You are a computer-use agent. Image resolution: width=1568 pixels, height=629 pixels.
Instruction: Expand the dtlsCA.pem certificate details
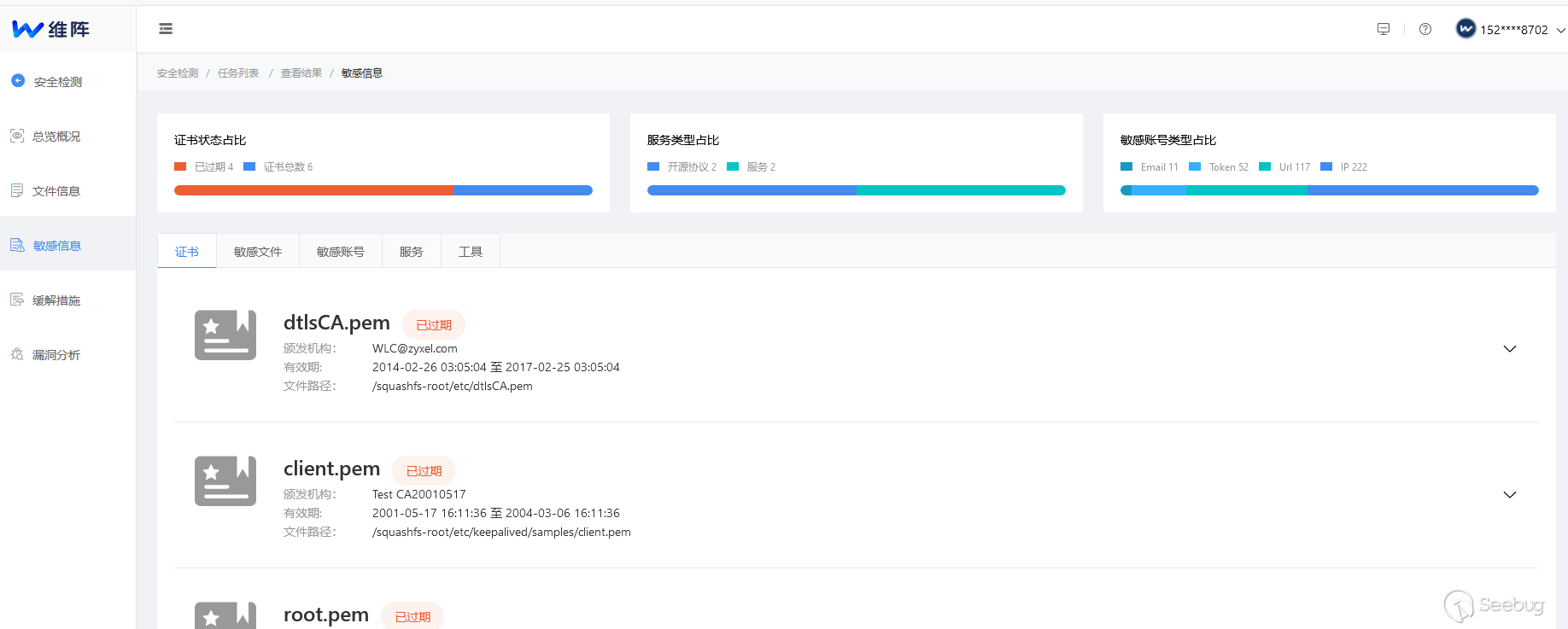point(1510,349)
